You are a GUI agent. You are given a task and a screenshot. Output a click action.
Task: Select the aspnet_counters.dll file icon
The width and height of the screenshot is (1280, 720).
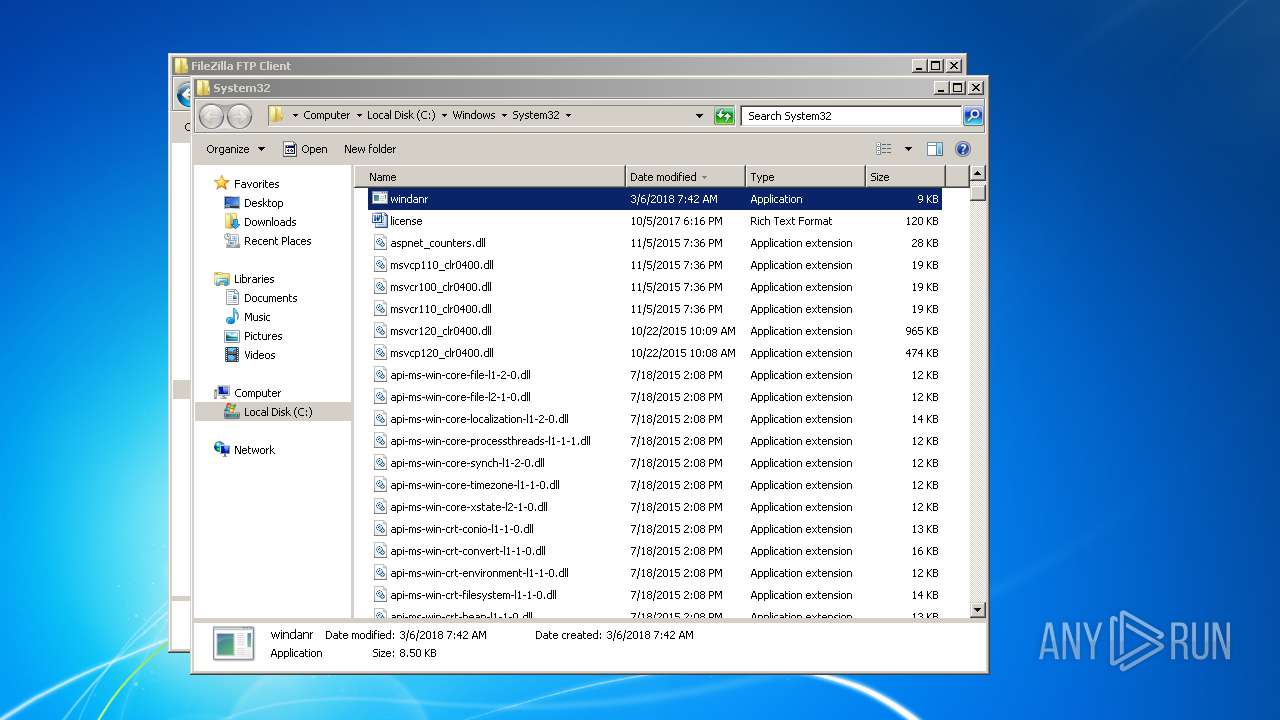pyautogui.click(x=380, y=243)
